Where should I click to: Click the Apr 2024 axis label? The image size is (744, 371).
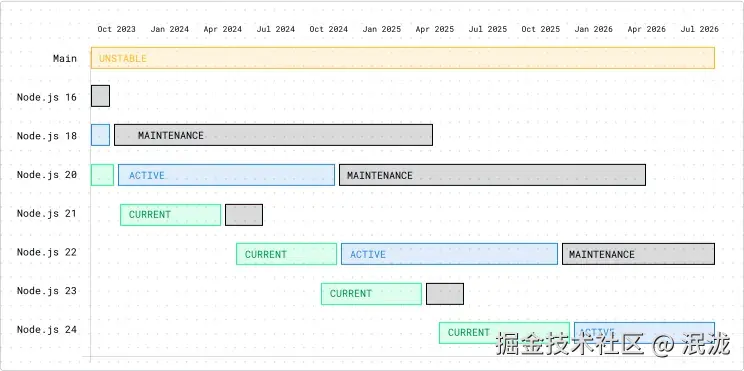click(x=223, y=29)
